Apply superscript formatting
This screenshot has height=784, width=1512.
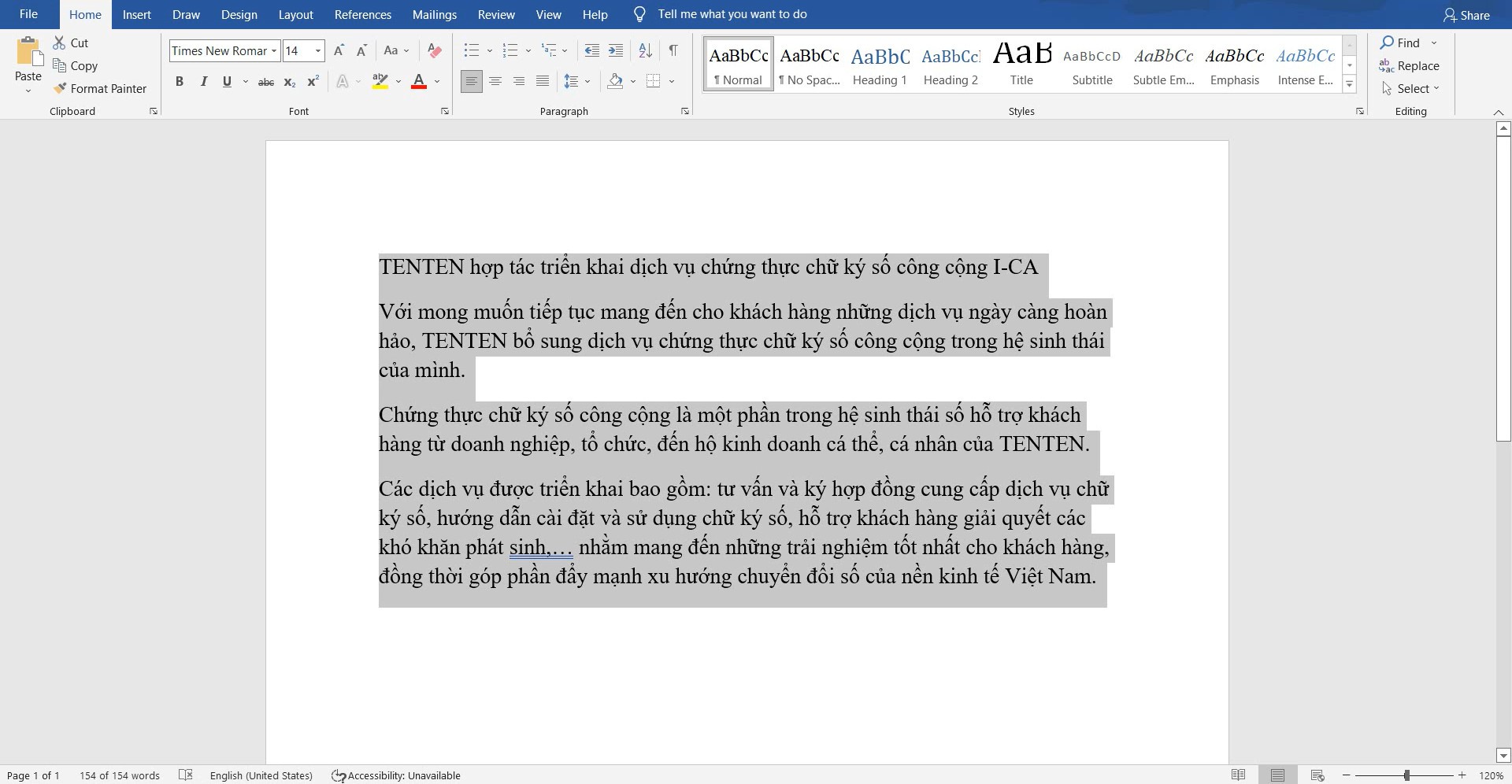[x=313, y=82]
